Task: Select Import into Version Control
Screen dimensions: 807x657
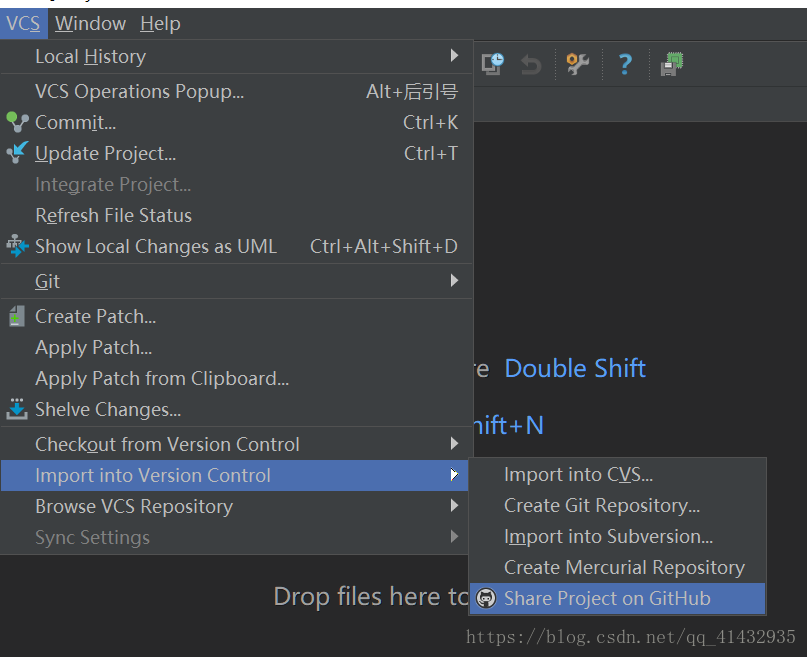Action: tap(234, 475)
